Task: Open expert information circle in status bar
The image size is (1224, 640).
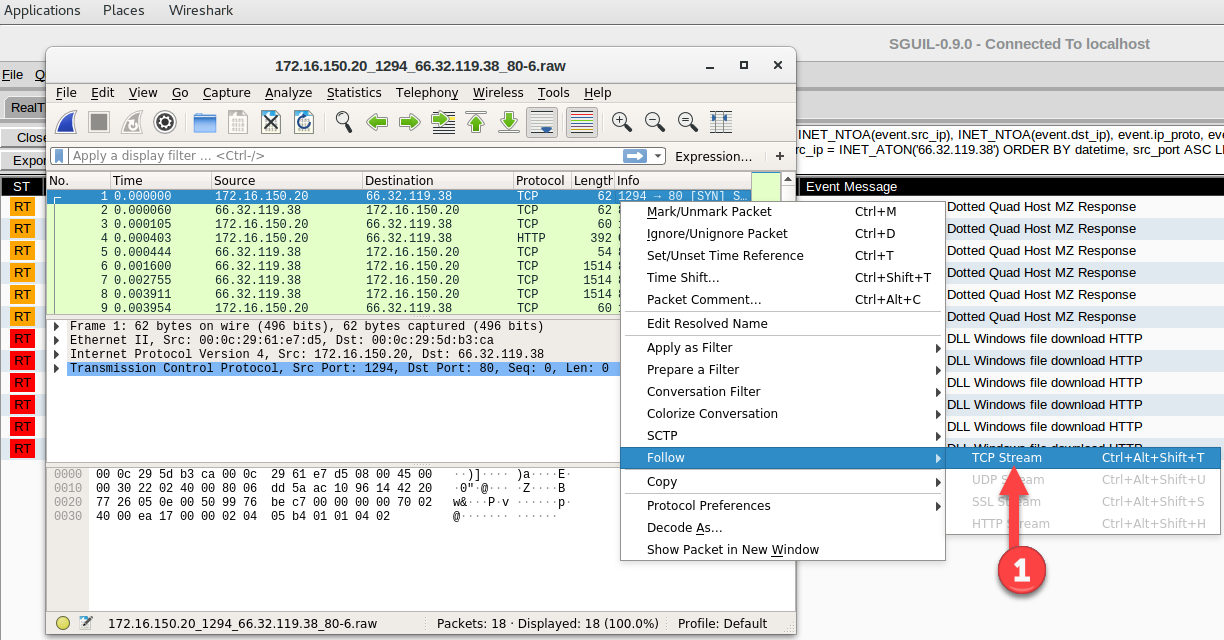Action: click(x=63, y=623)
